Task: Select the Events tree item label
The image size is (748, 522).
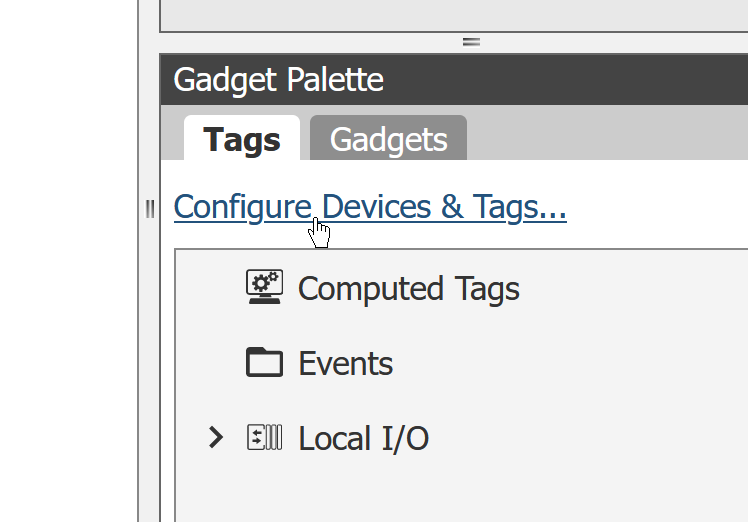Action: pos(346,364)
